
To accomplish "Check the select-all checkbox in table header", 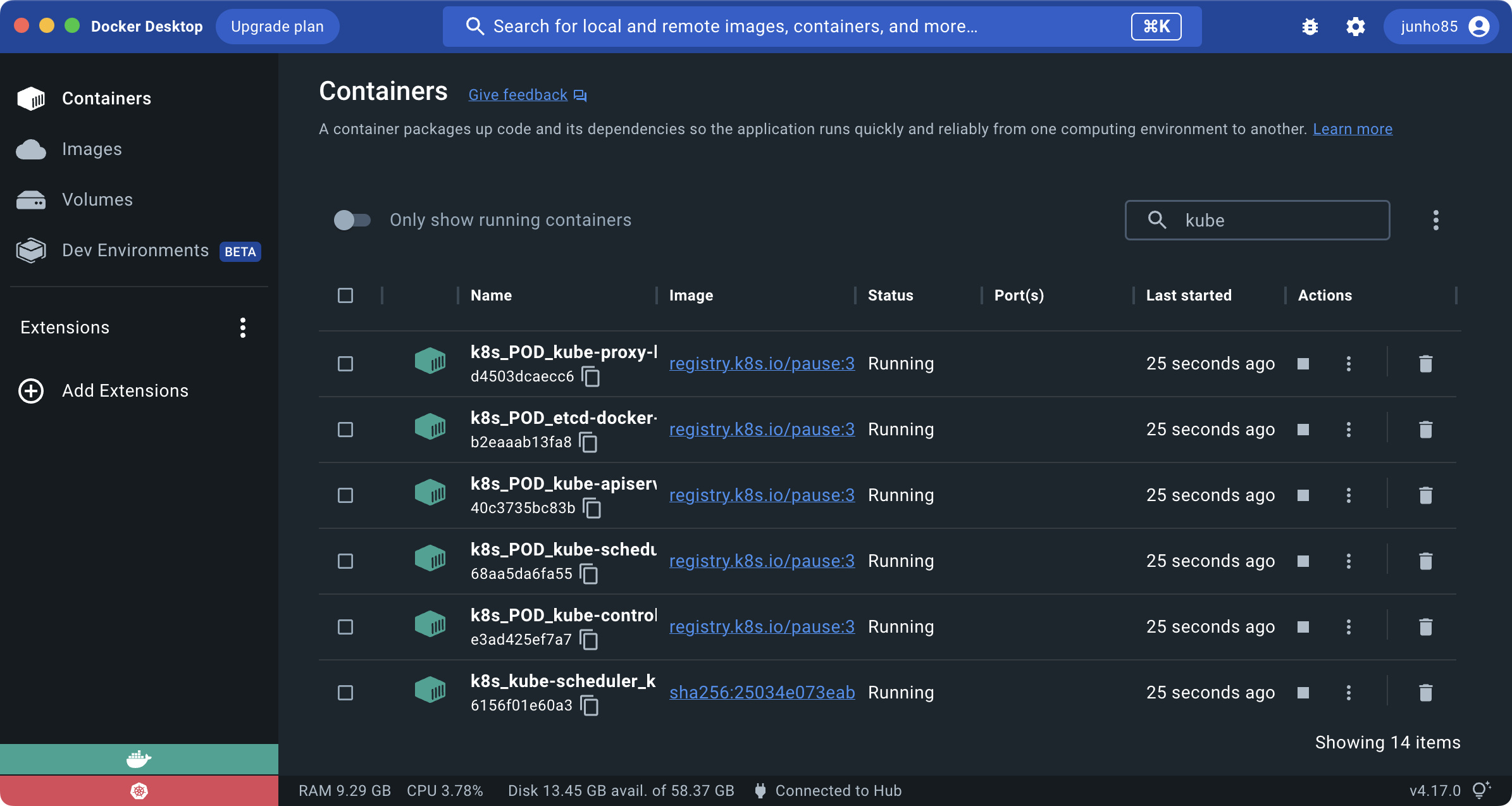I will 345,295.
